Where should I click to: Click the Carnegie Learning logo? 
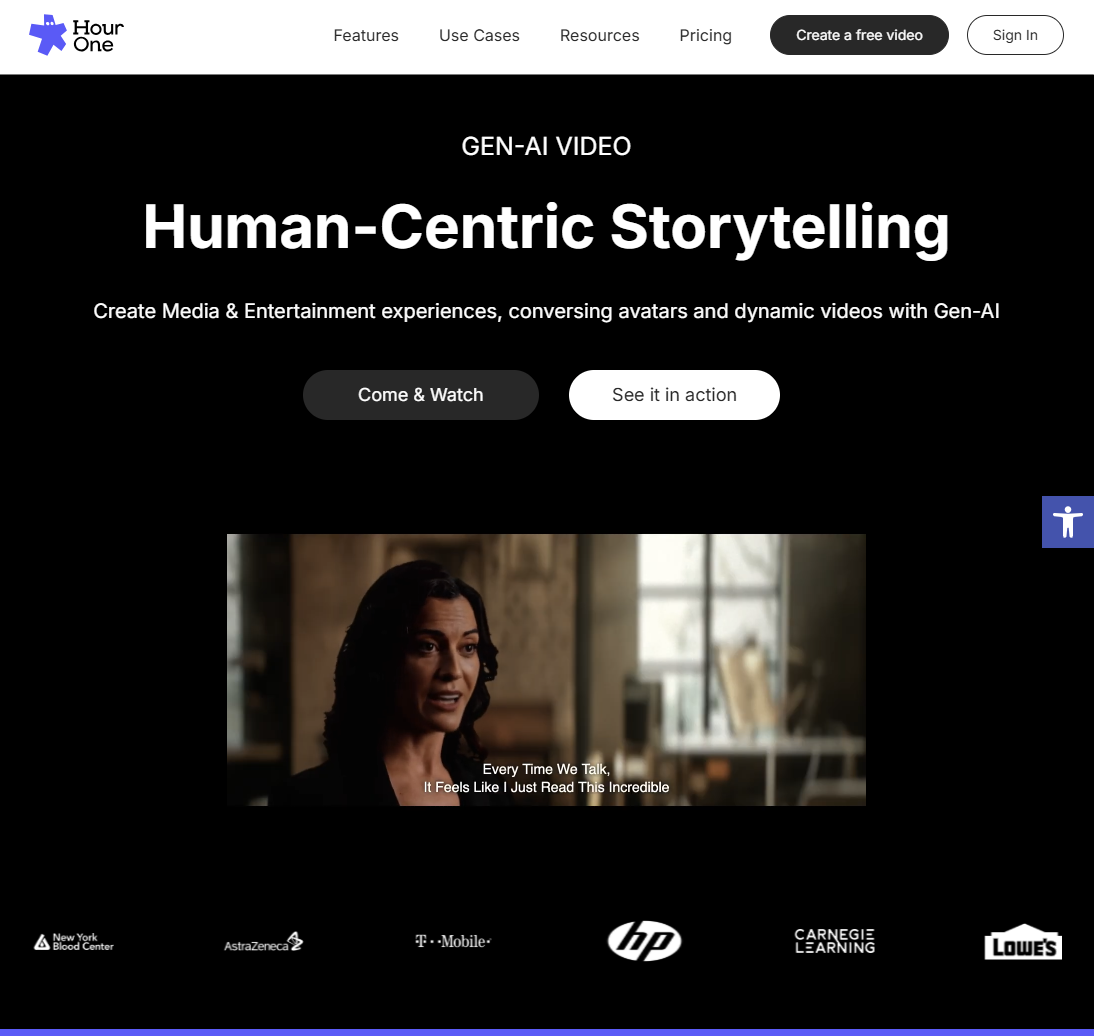834,940
